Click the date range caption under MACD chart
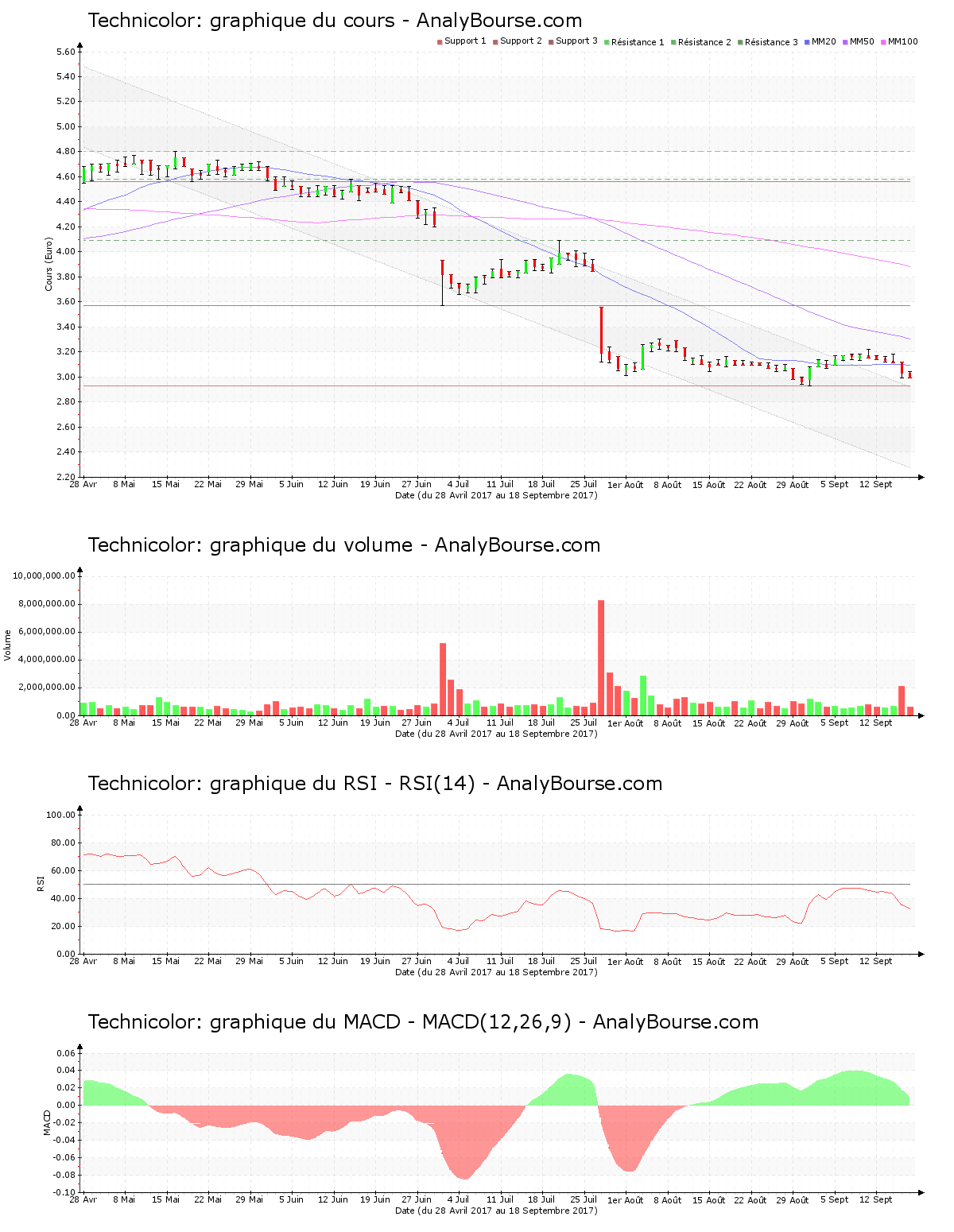 pos(496,1211)
